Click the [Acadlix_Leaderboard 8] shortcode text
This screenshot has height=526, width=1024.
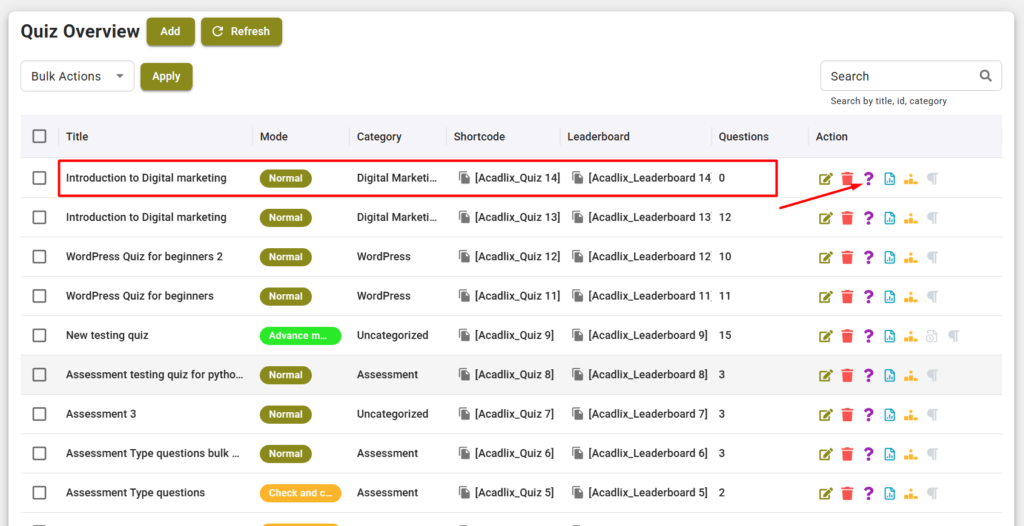pyautogui.click(x=648, y=374)
